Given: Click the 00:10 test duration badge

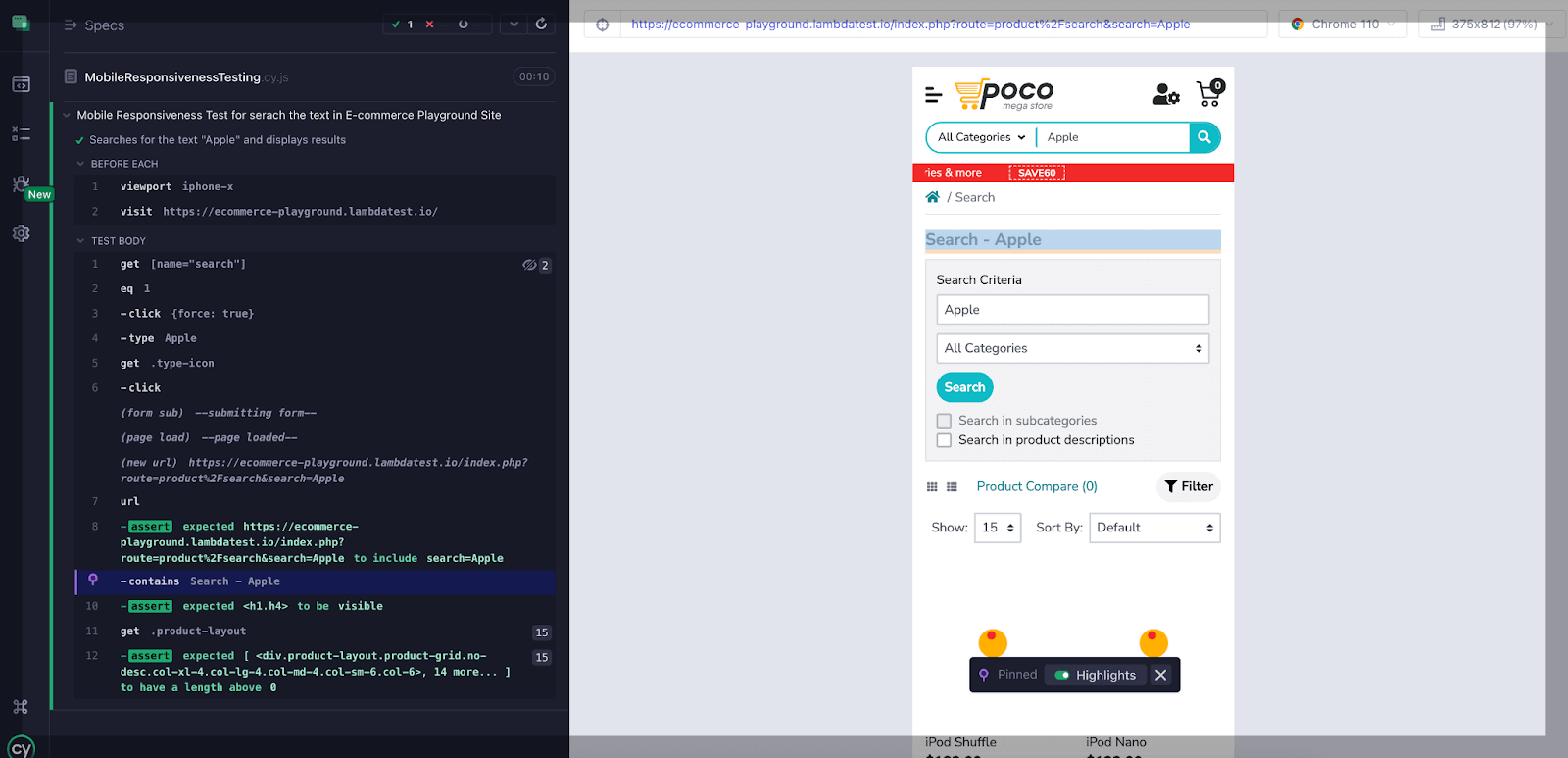Looking at the screenshot, I should pos(534,76).
